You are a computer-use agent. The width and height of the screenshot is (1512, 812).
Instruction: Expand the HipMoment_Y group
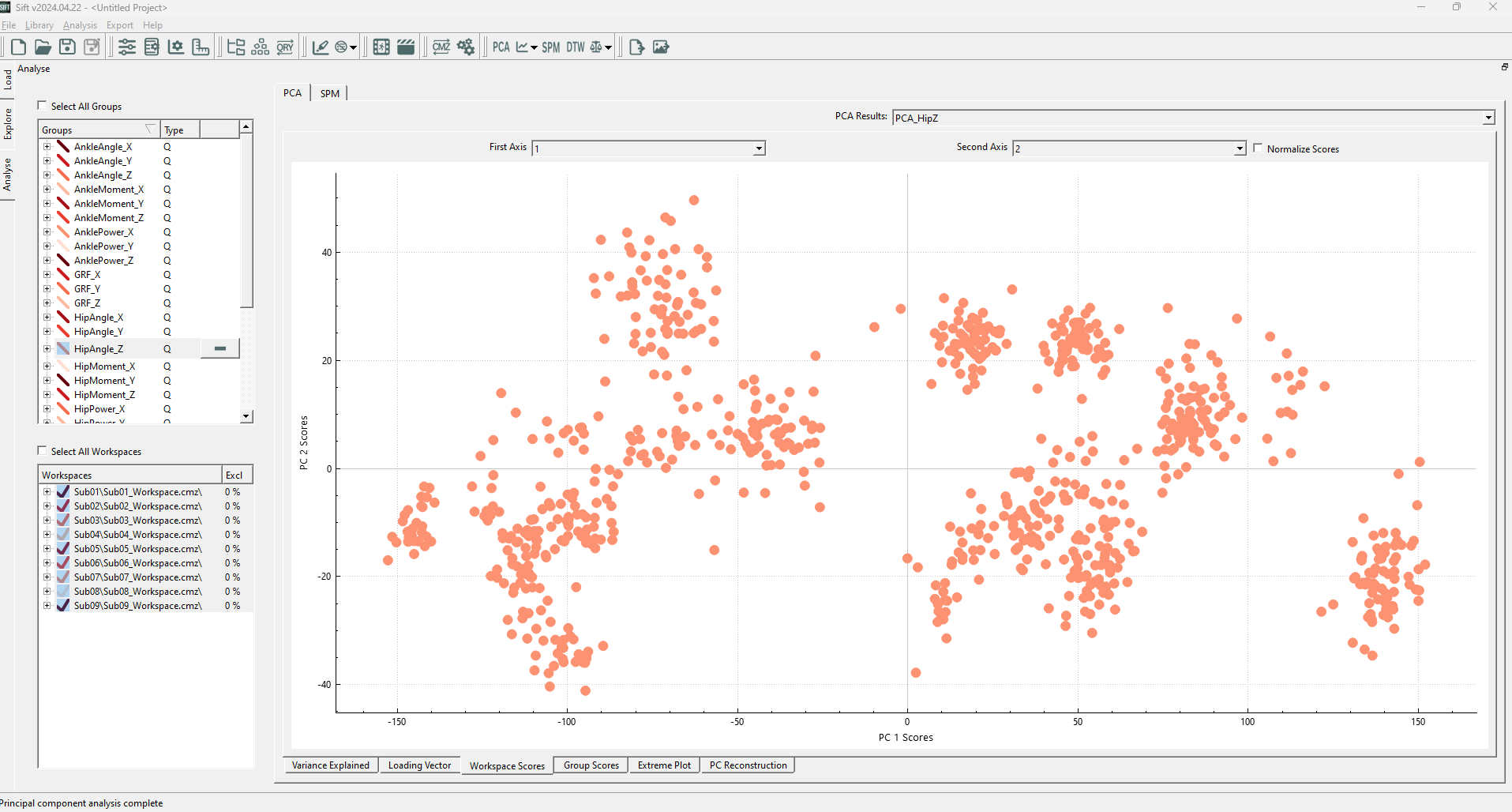tap(47, 381)
